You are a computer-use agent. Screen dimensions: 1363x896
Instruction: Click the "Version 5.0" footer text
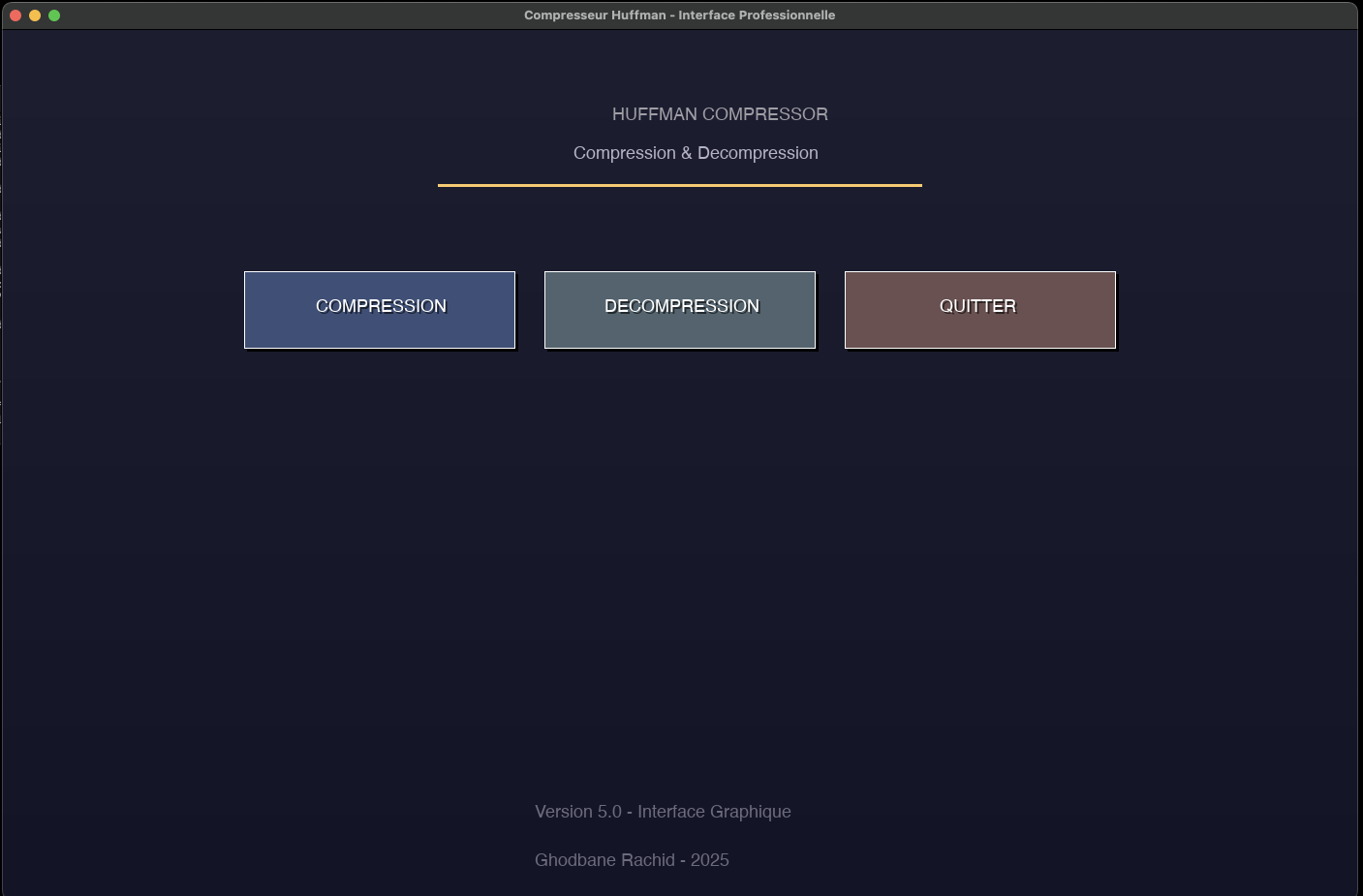tap(577, 812)
